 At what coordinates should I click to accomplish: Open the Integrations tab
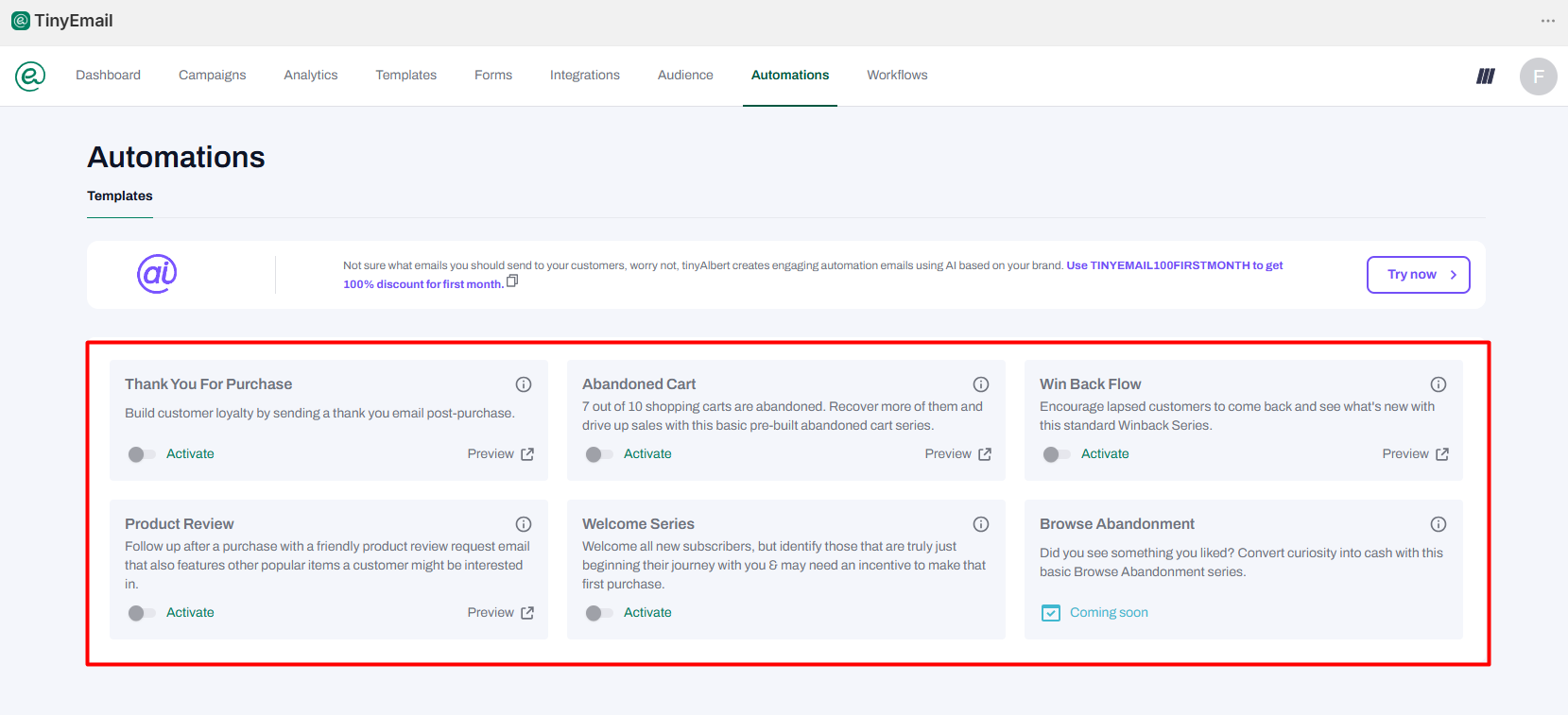pyautogui.click(x=585, y=76)
